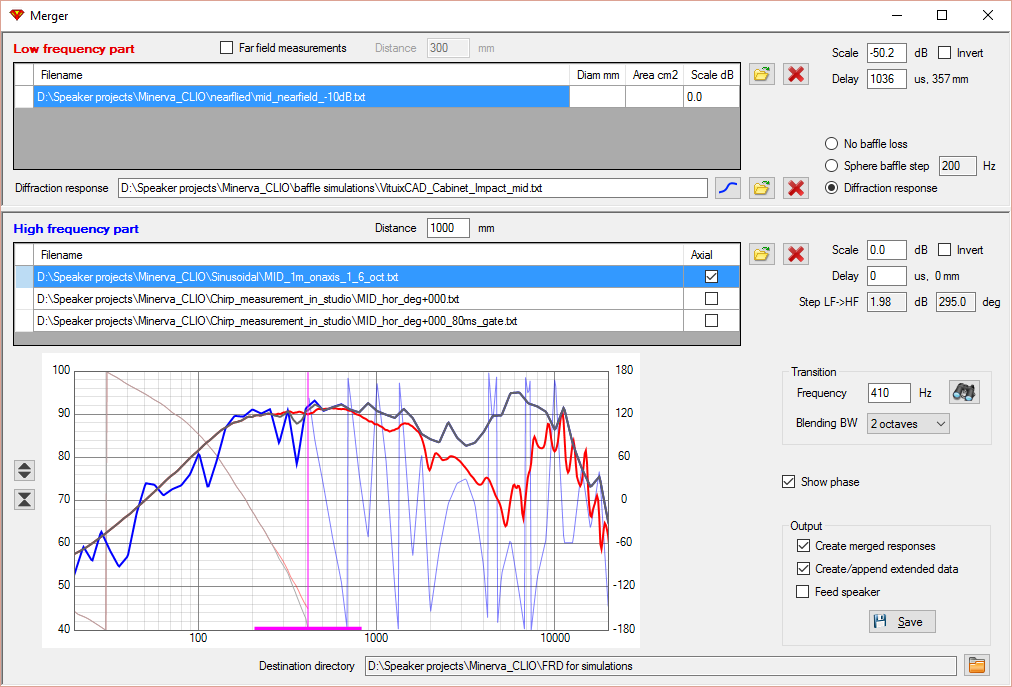The width and height of the screenshot is (1012, 687).
Task: Click high frequency Scale field
Action: (x=886, y=250)
